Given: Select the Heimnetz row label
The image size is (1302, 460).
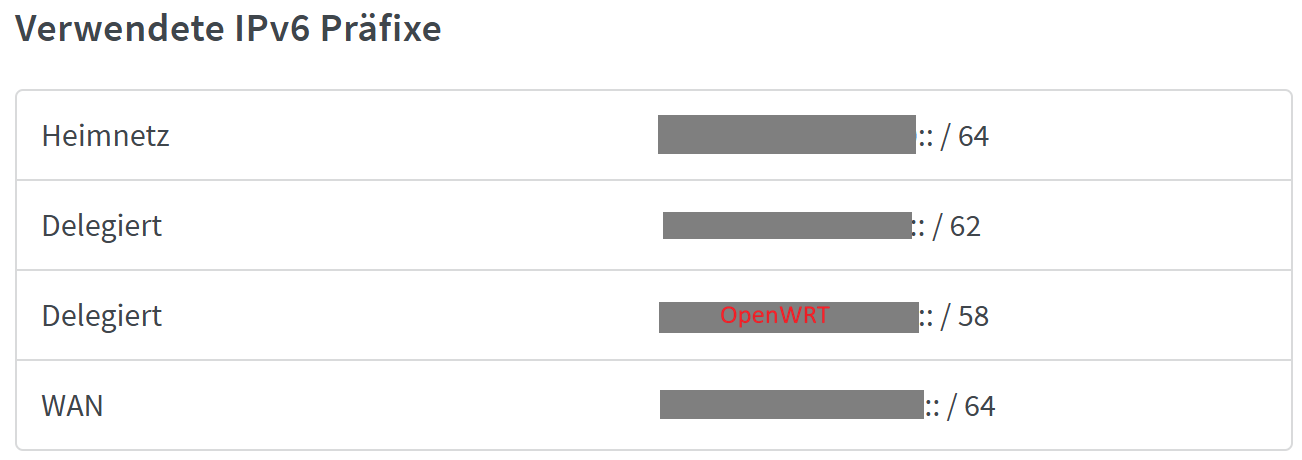Looking at the screenshot, I should (105, 136).
